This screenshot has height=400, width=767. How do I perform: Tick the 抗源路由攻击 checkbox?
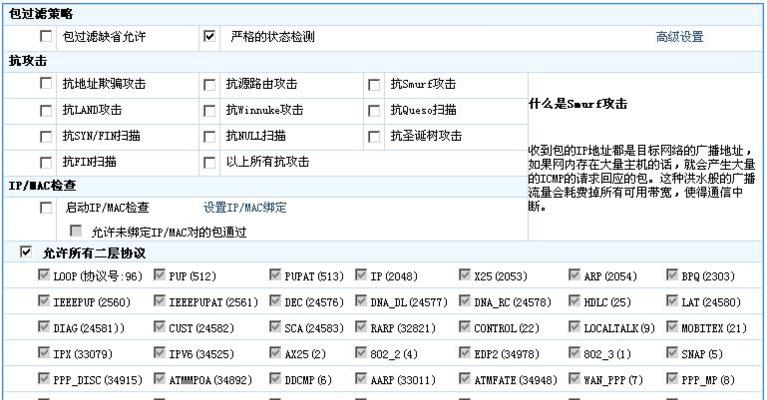[x=209, y=85]
